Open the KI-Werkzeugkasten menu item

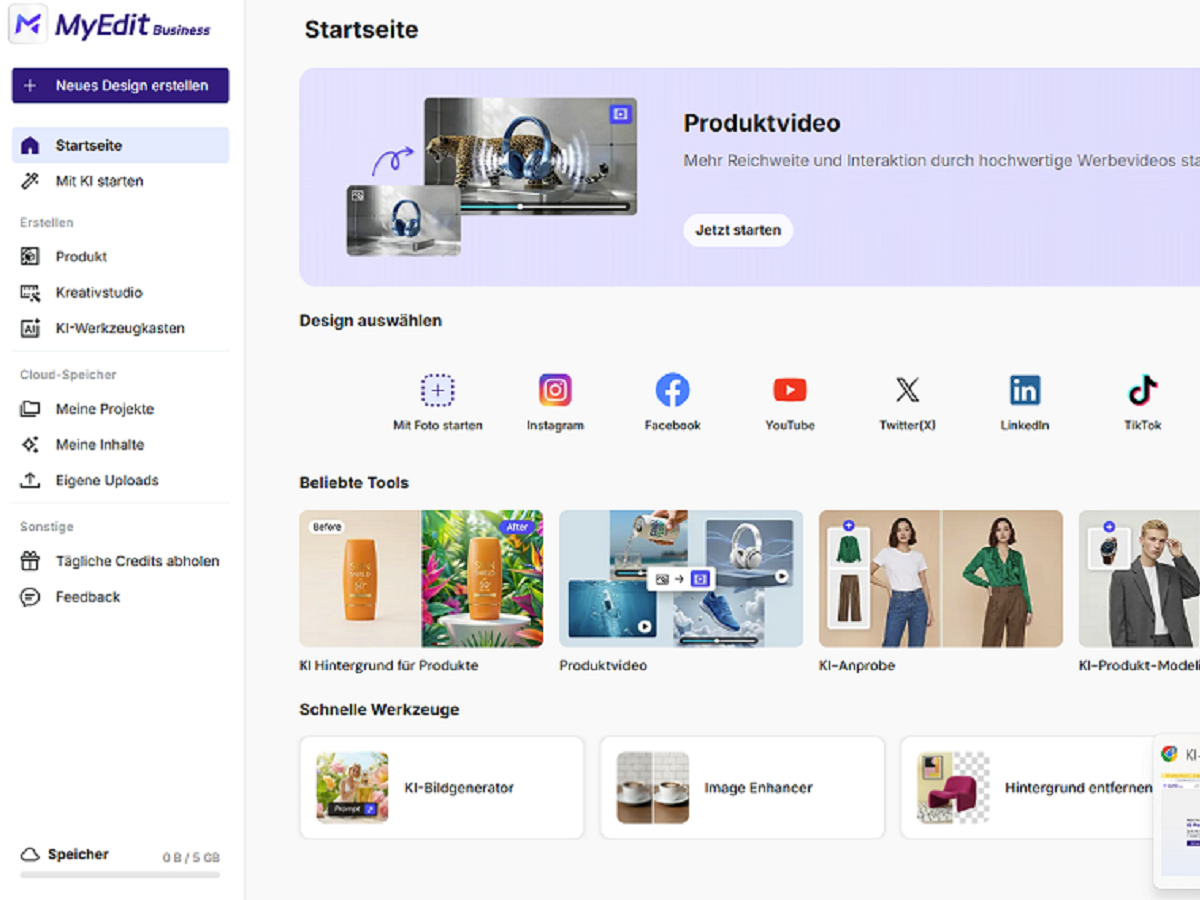click(119, 328)
